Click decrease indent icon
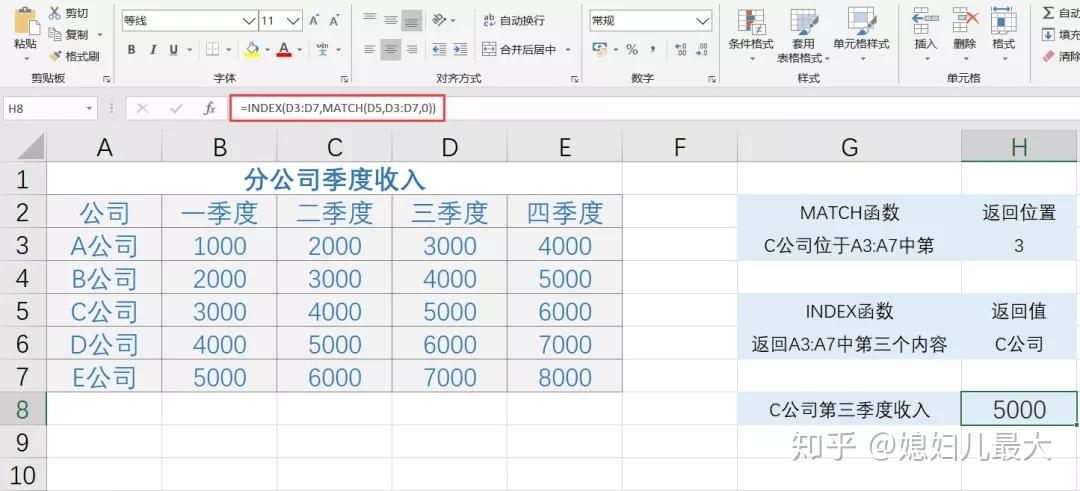Viewport: 1080px width, 491px height. coord(439,50)
